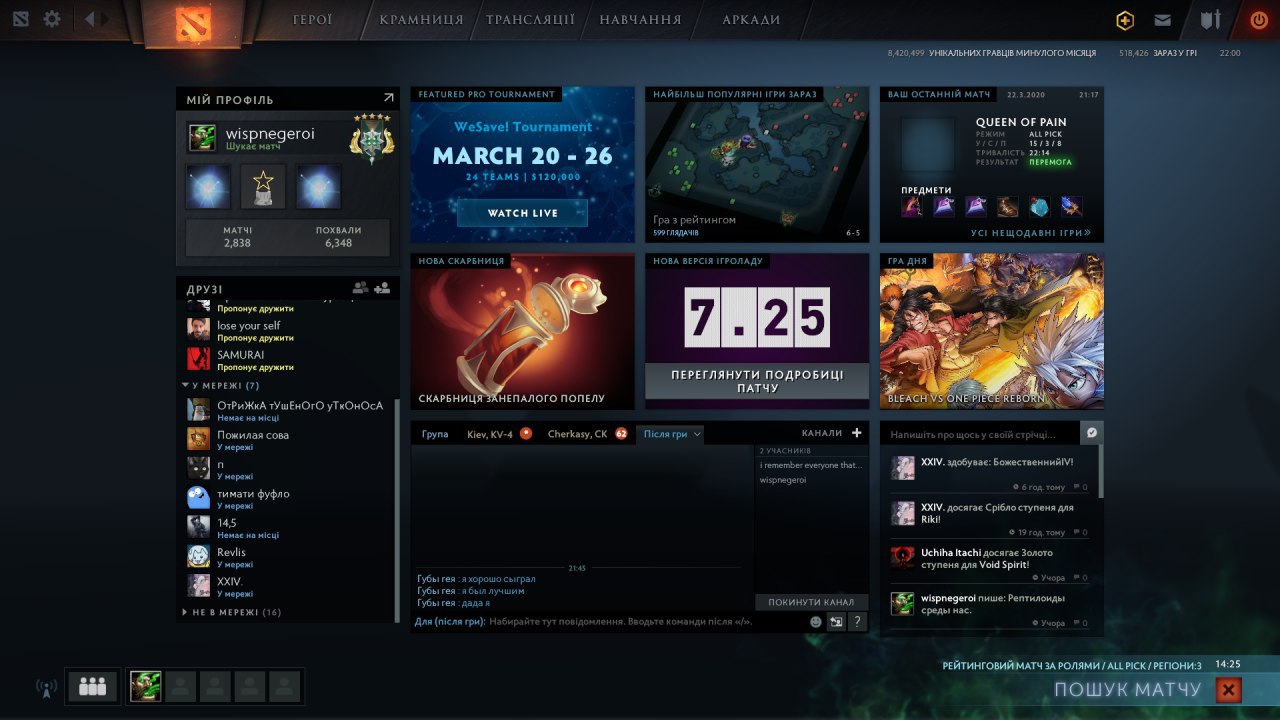Invite player in second party slot
The height and width of the screenshot is (720, 1280).
coord(180,686)
